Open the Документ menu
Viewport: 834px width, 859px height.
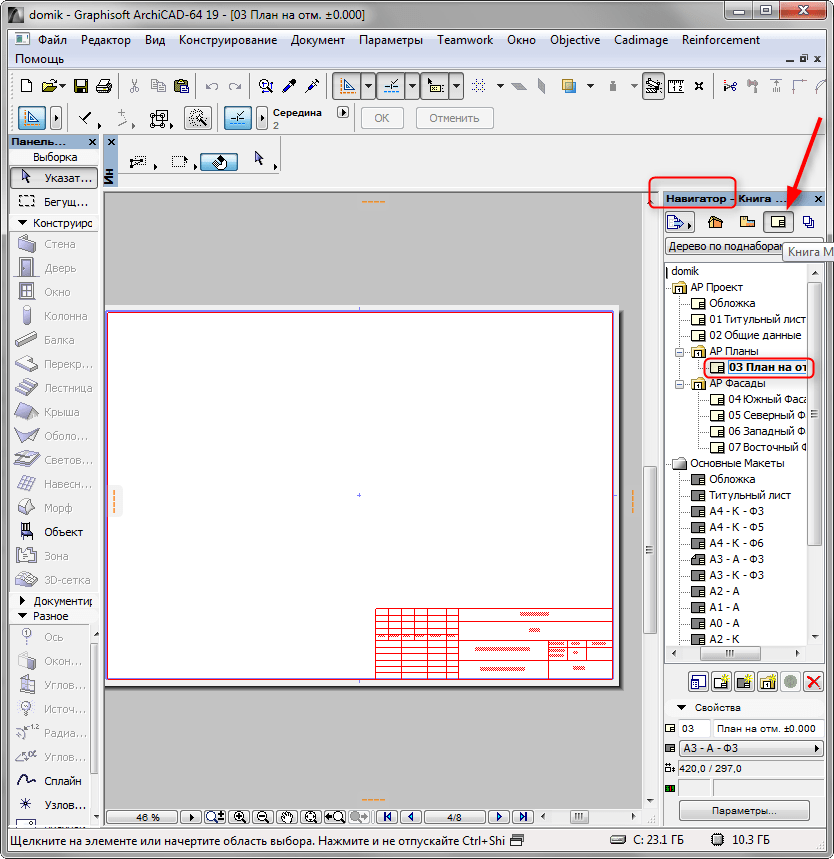[x=318, y=40]
